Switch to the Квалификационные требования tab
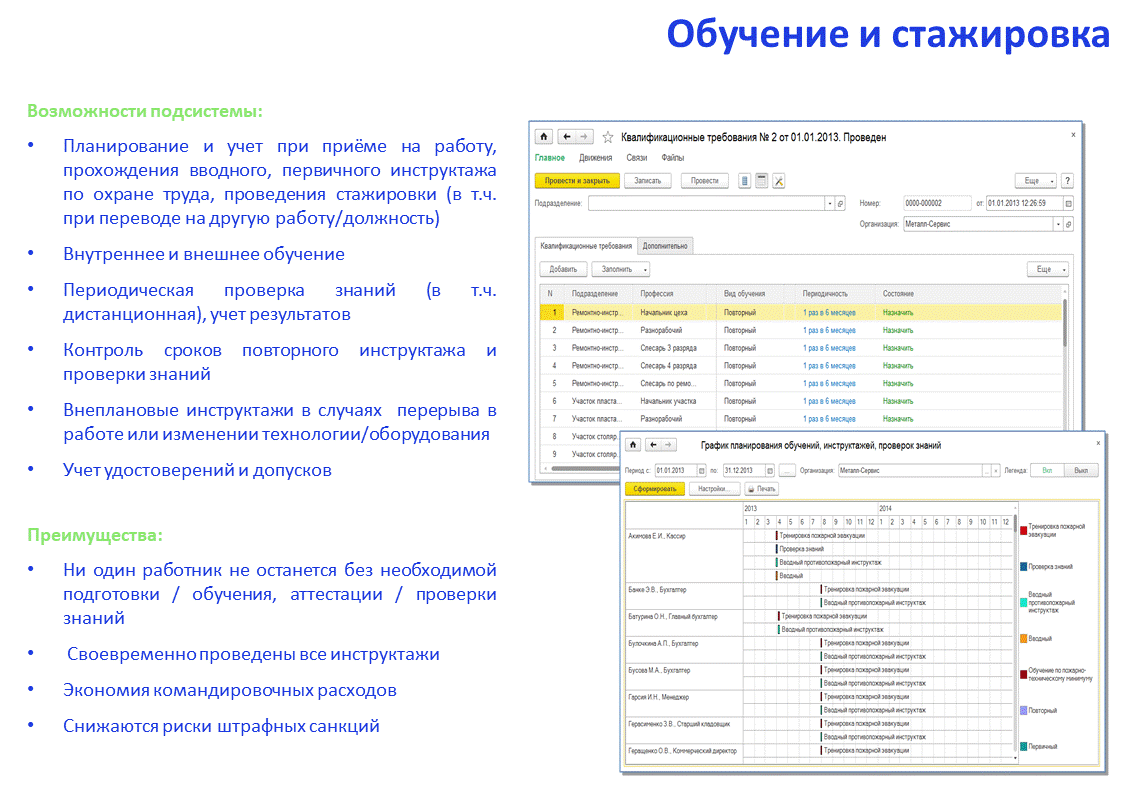 click(x=586, y=246)
